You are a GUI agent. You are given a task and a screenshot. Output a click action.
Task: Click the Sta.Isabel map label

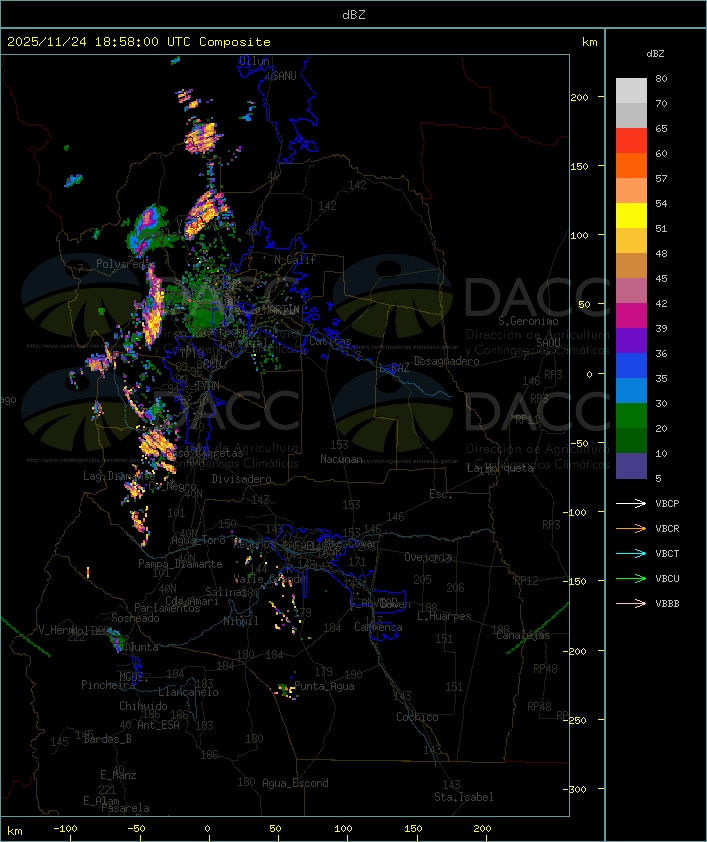pos(463,797)
